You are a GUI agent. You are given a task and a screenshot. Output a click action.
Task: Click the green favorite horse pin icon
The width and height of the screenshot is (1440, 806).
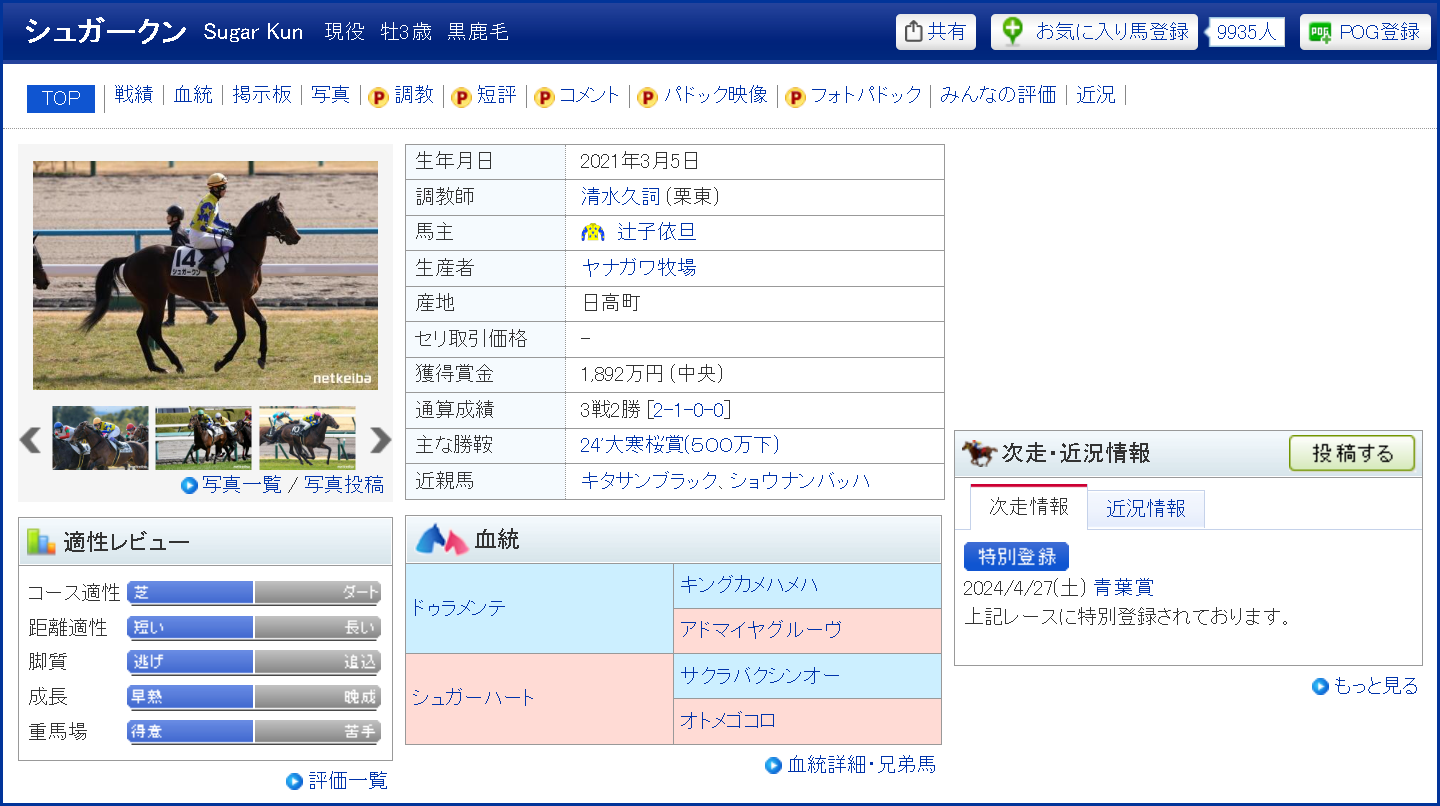(1013, 32)
